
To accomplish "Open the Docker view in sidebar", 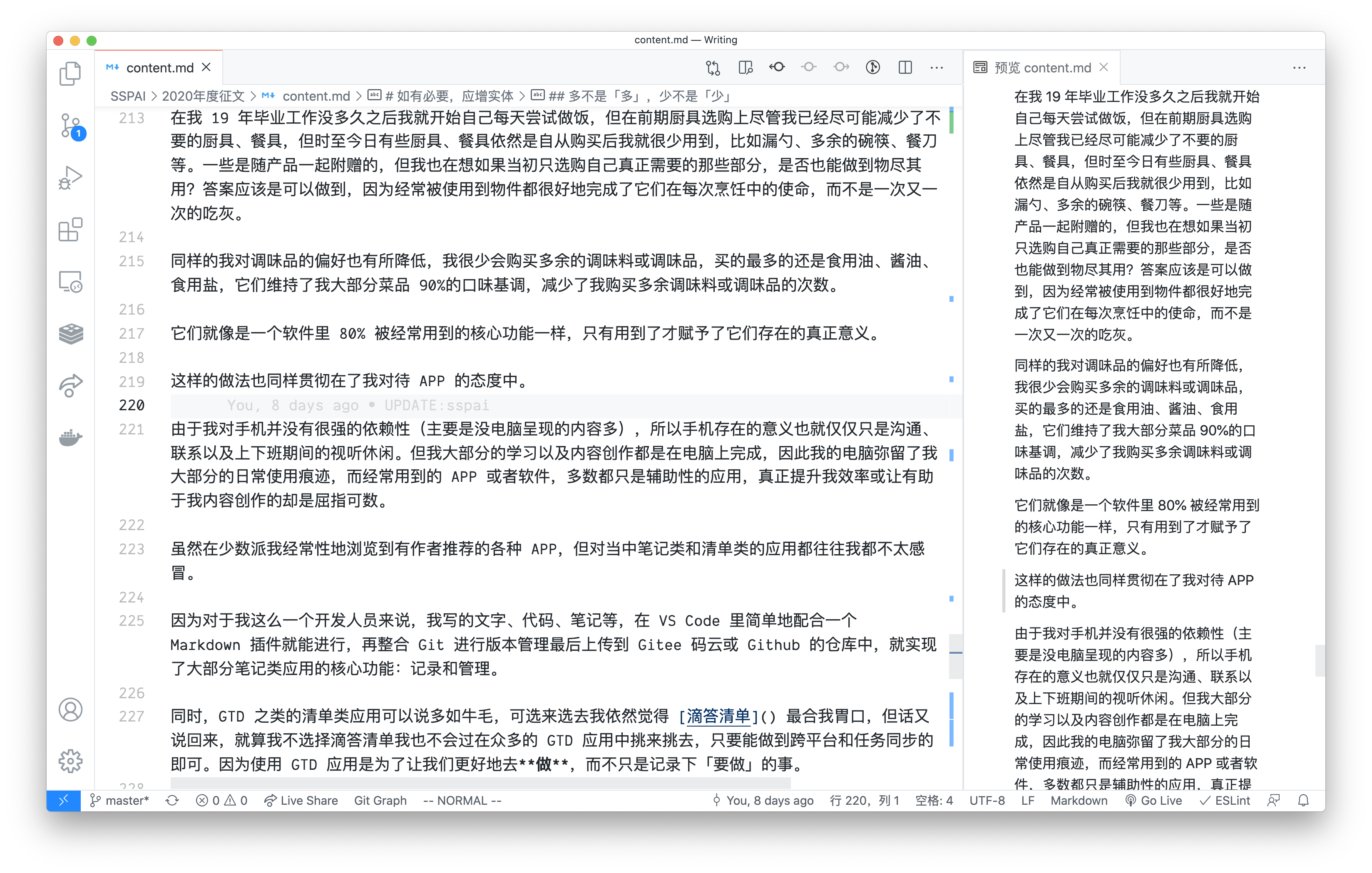I will [70, 437].
